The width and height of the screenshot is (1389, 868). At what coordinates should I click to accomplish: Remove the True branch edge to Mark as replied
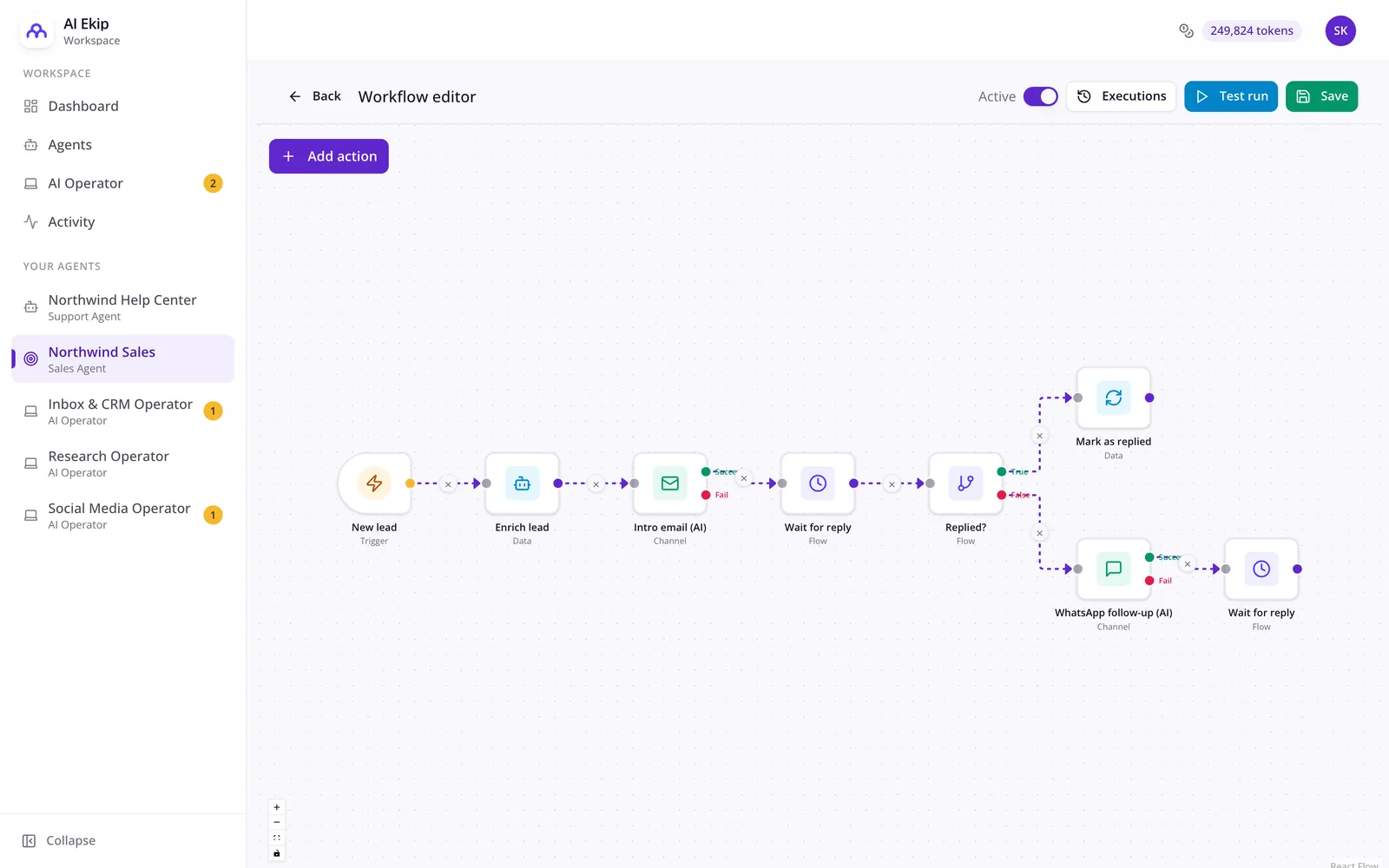point(1039,436)
